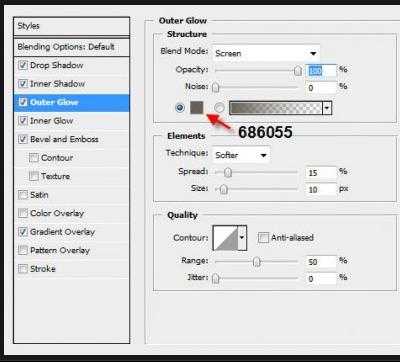Enable the Satin checkbox
Image resolution: width=400 pixels, height=362 pixels.
(23, 194)
